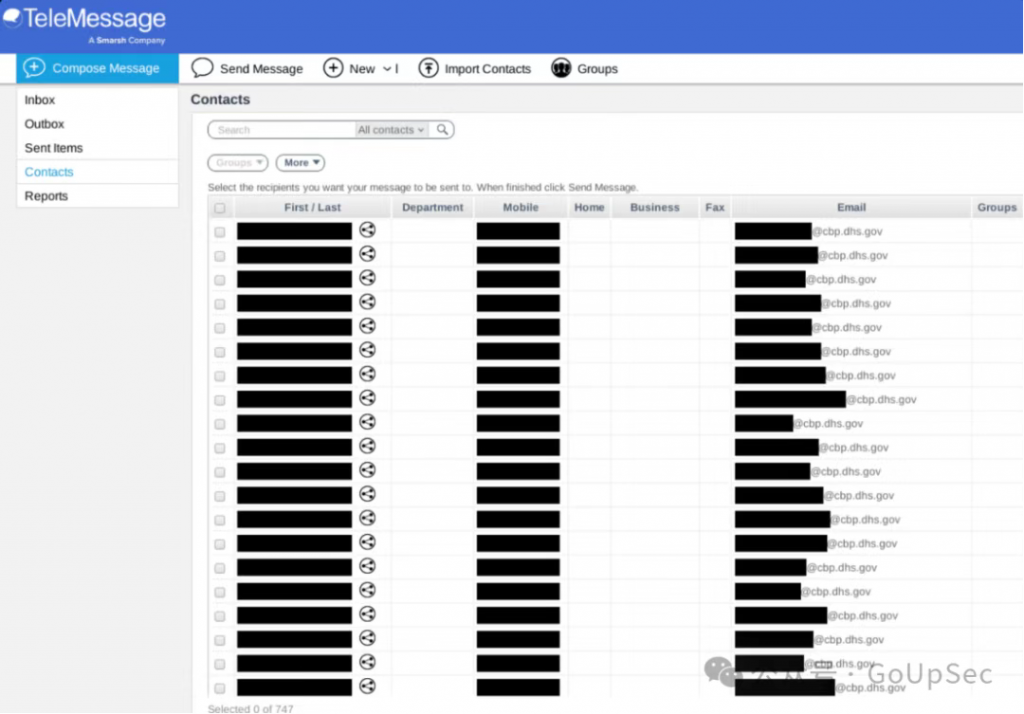
Task: Click the 'Selected 0 of 747' status text
Action: [251, 708]
